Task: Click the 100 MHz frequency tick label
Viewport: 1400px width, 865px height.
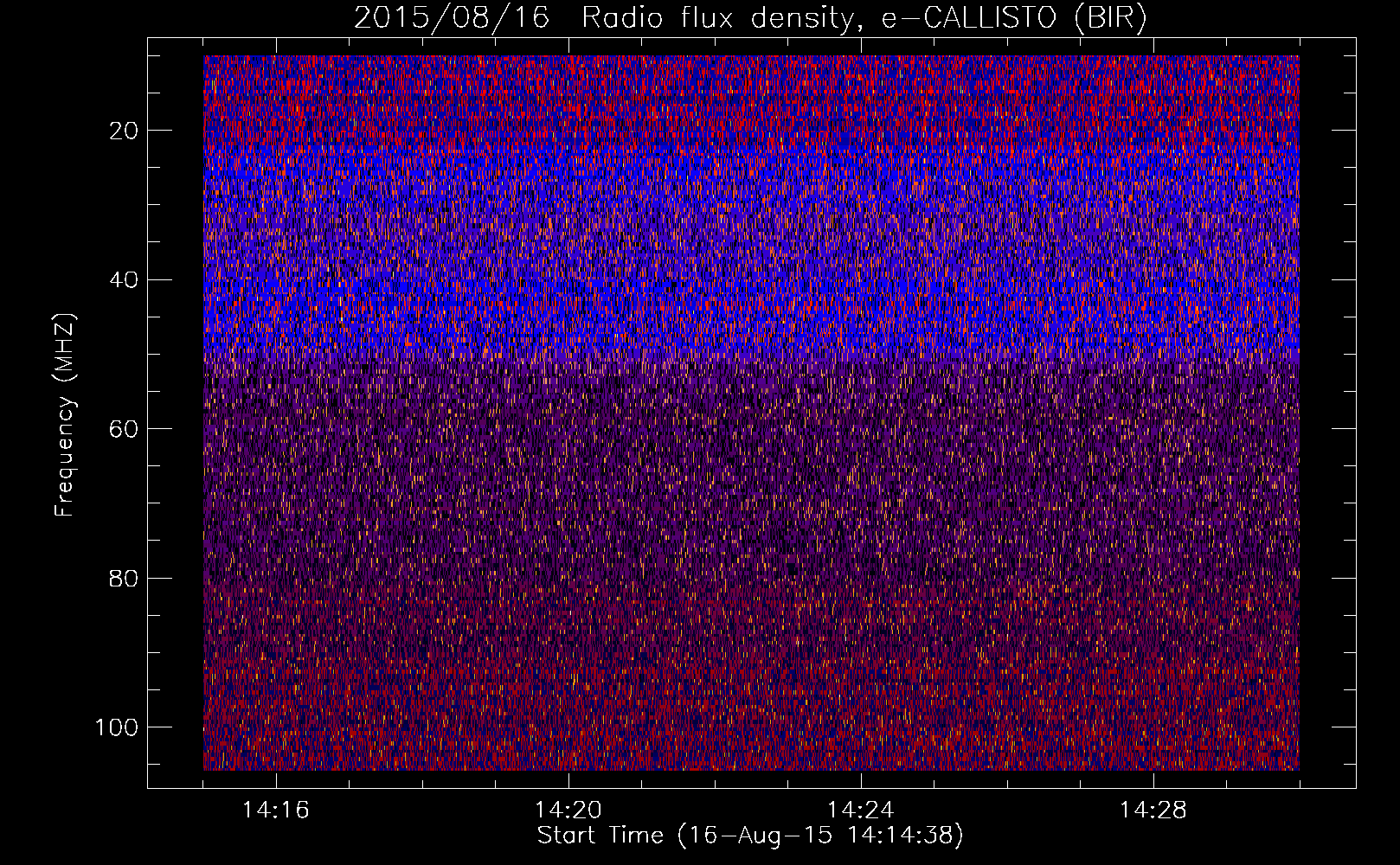Action: click(118, 727)
